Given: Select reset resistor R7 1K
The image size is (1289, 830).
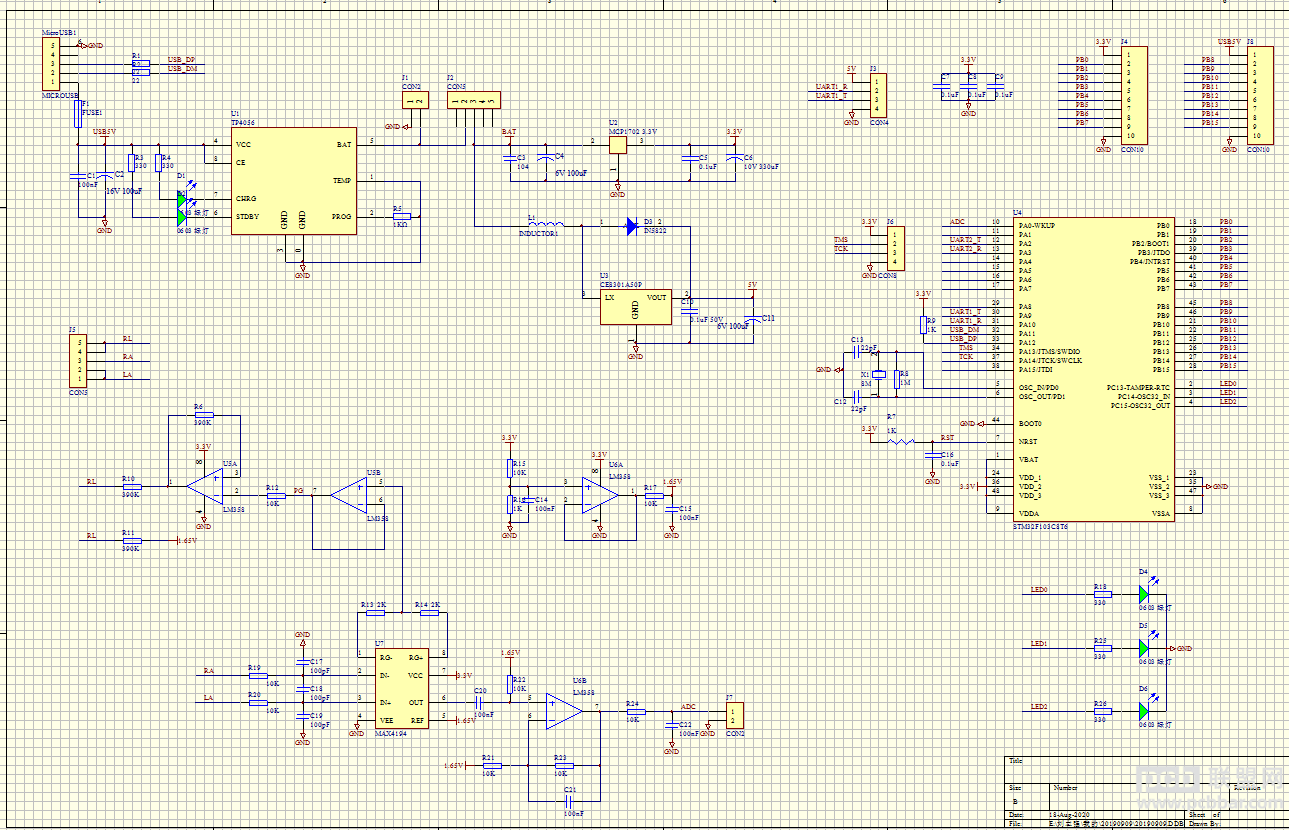Looking at the screenshot, I should [899, 440].
